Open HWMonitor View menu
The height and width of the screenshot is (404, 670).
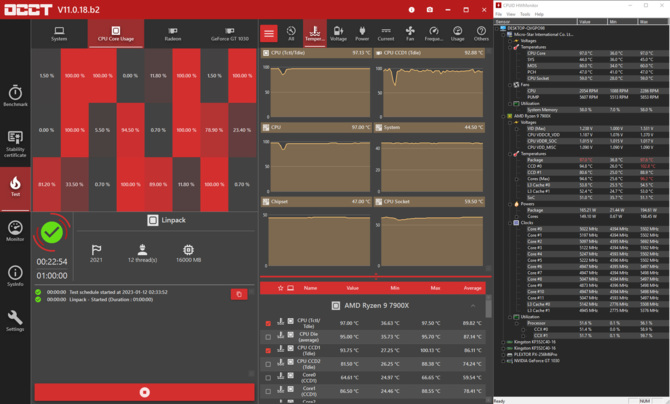[x=510, y=14]
